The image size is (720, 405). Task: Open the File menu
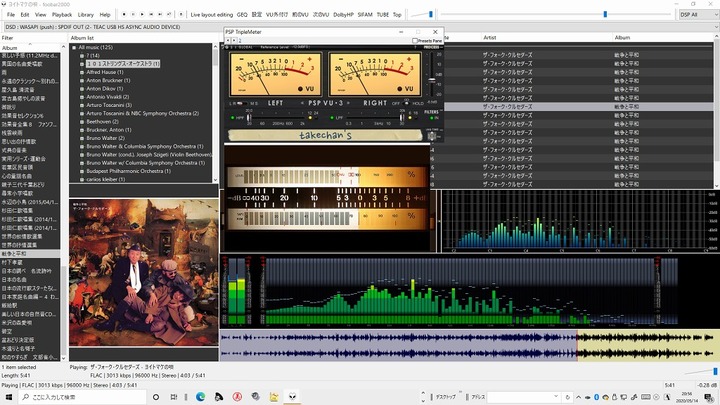pos(11,15)
